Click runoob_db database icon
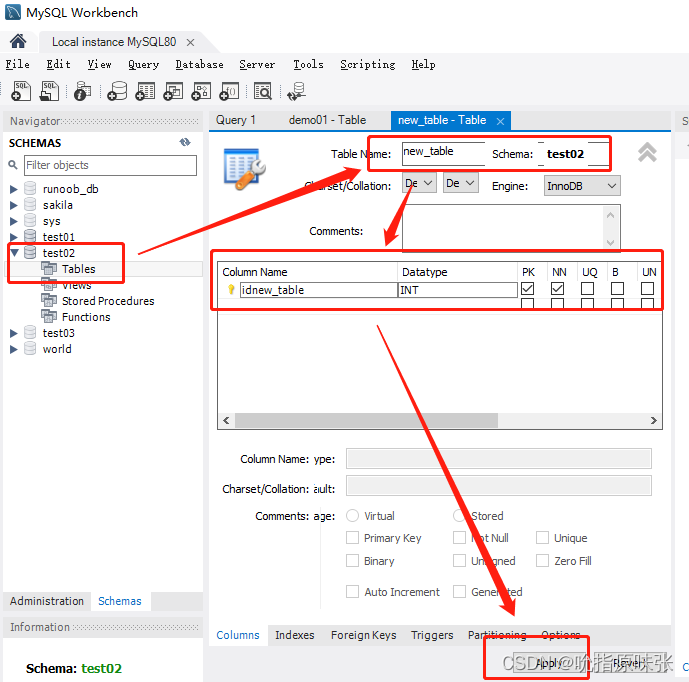 30,189
